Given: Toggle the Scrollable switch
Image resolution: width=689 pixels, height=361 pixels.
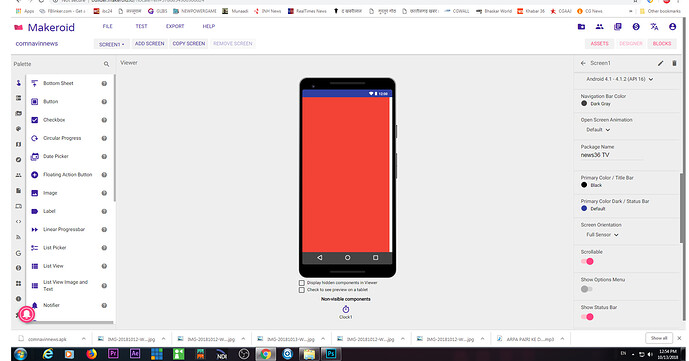Looking at the screenshot, I should pyautogui.click(x=587, y=262).
